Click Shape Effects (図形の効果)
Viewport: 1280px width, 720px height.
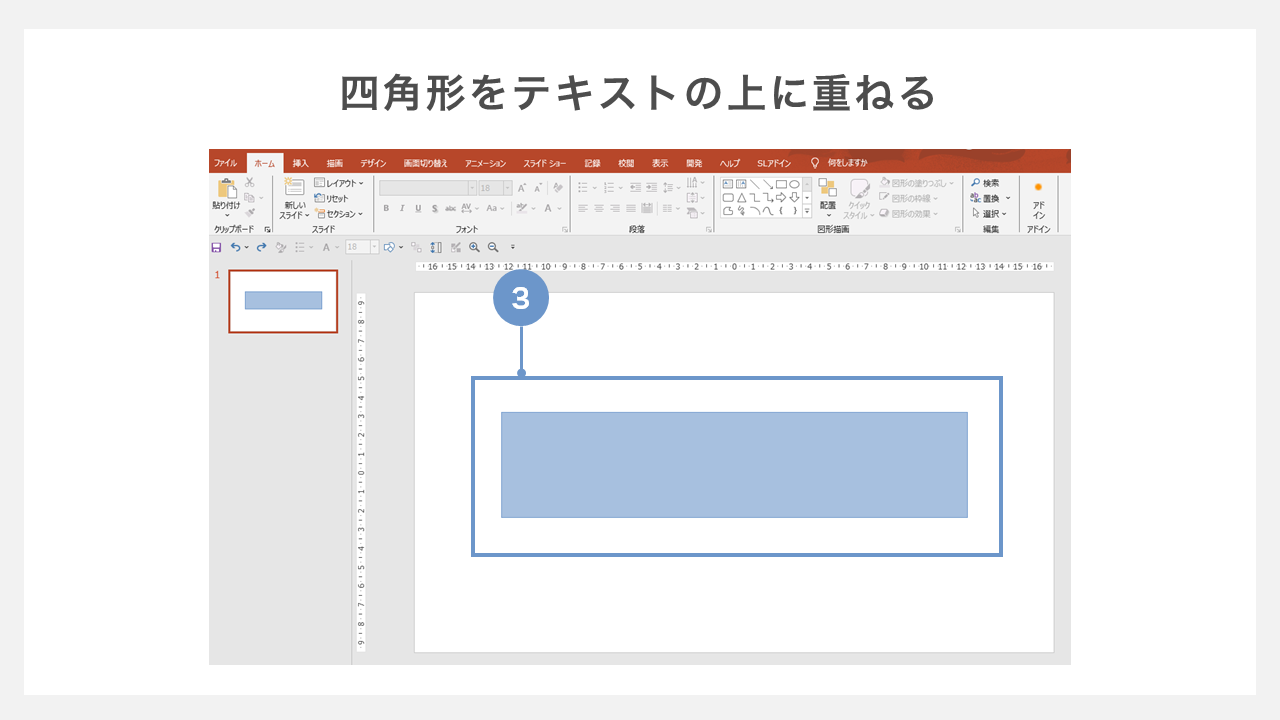click(910, 213)
